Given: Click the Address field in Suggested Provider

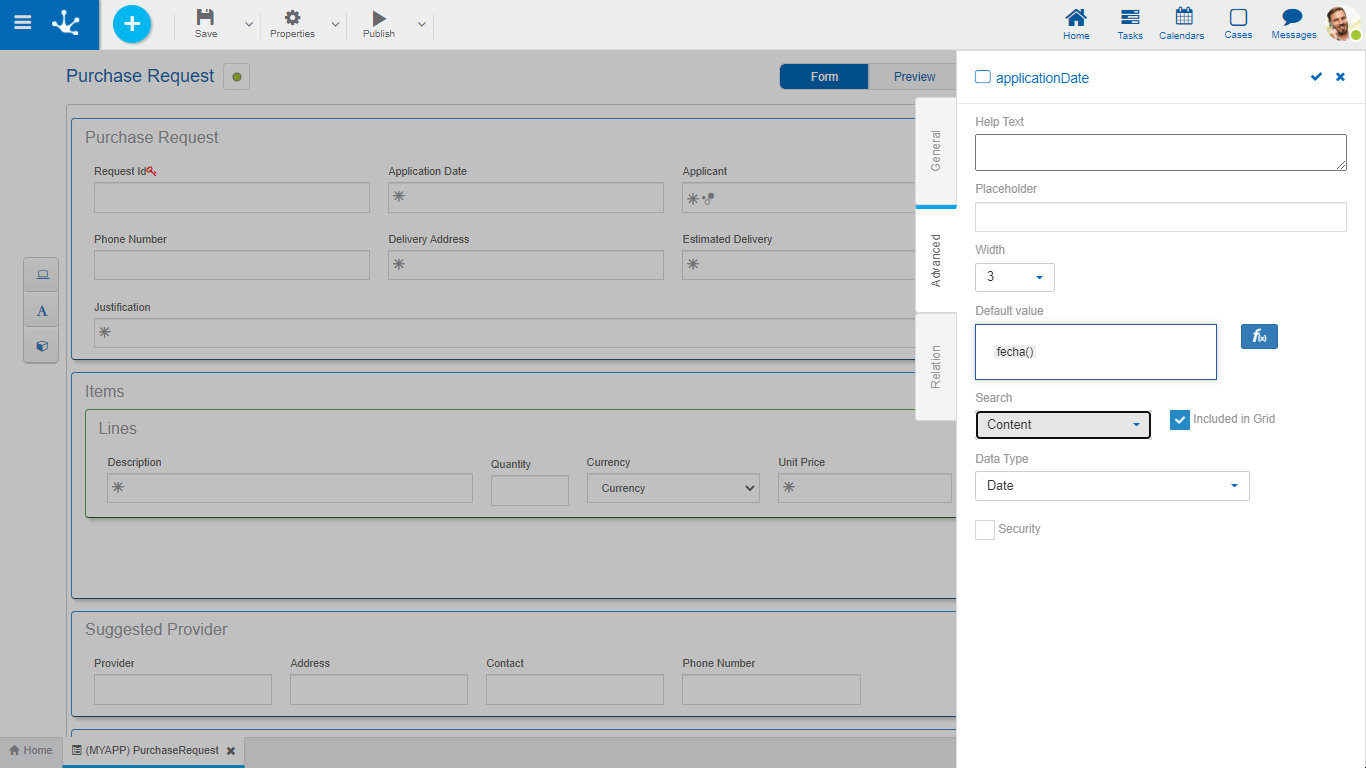Looking at the screenshot, I should 379,690.
